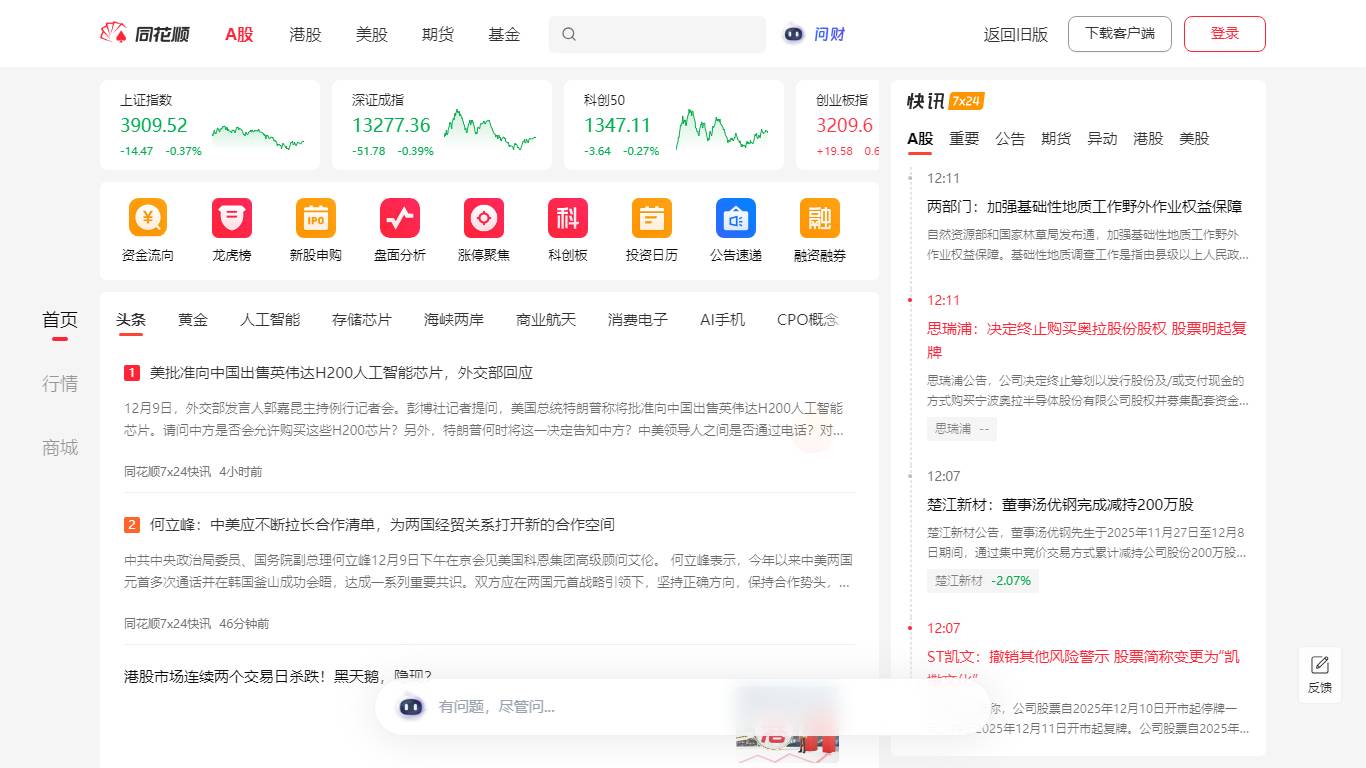
Task: Open the 新股申购 IPO icon
Action: click(x=316, y=218)
